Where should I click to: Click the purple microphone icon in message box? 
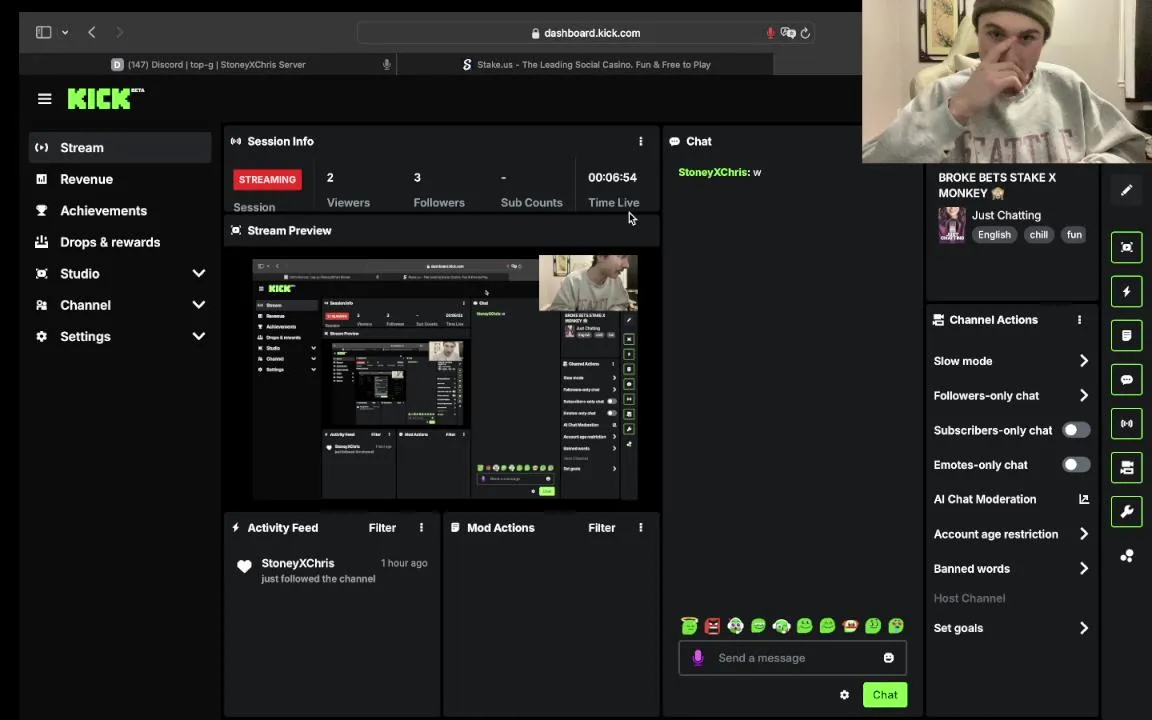(698, 658)
